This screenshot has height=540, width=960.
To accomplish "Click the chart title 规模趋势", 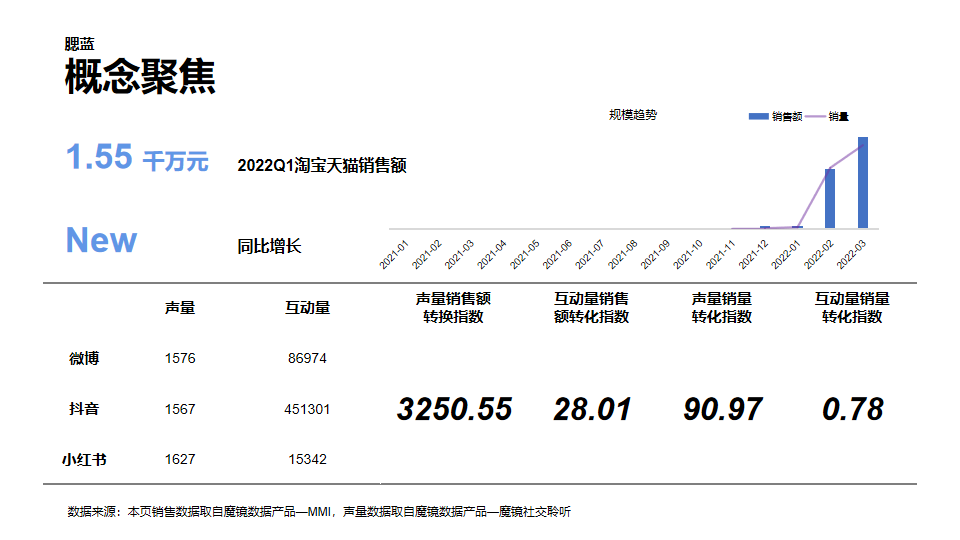I will coord(633,114).
